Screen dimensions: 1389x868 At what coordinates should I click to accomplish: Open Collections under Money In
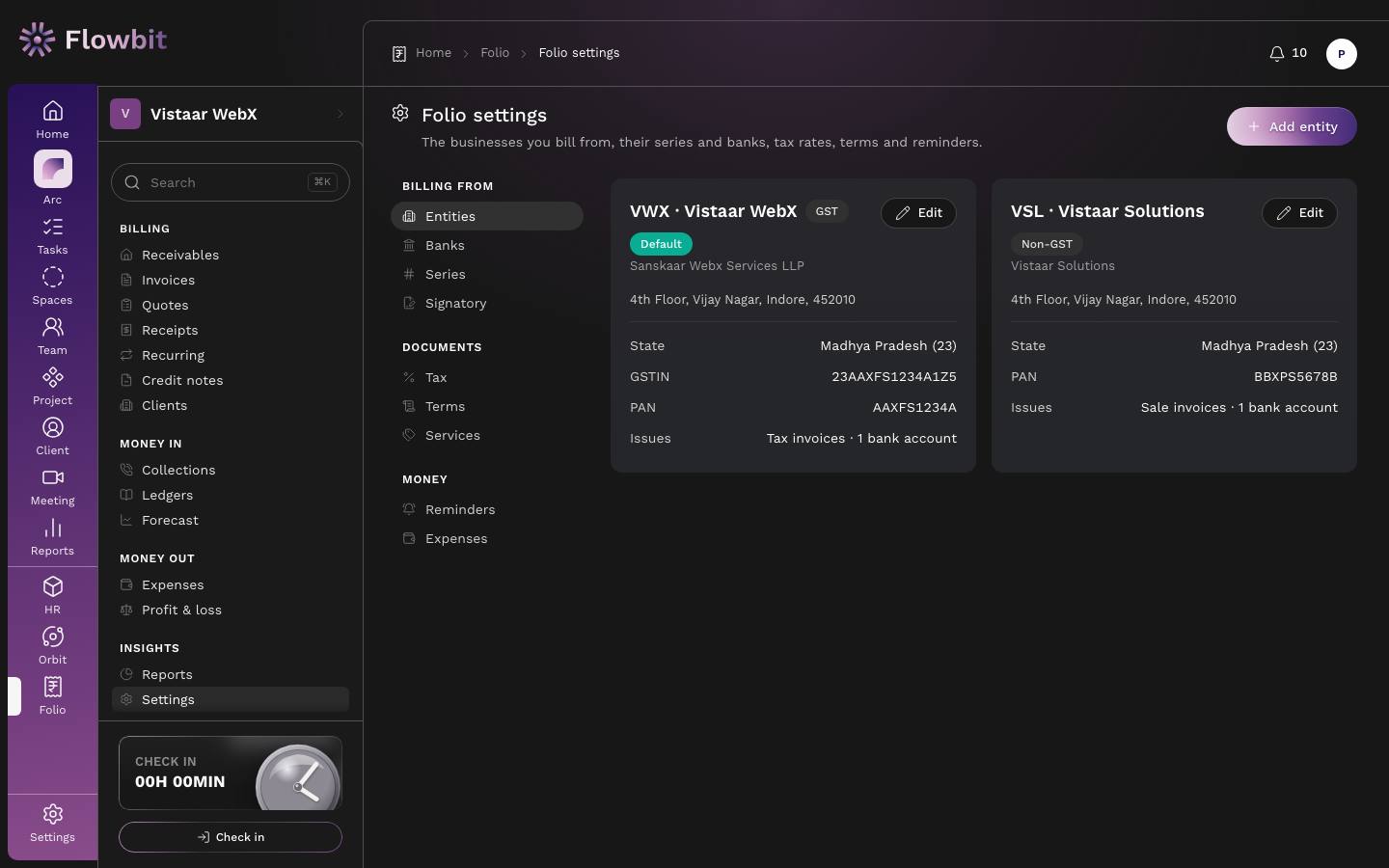click(x=231, y=470)
